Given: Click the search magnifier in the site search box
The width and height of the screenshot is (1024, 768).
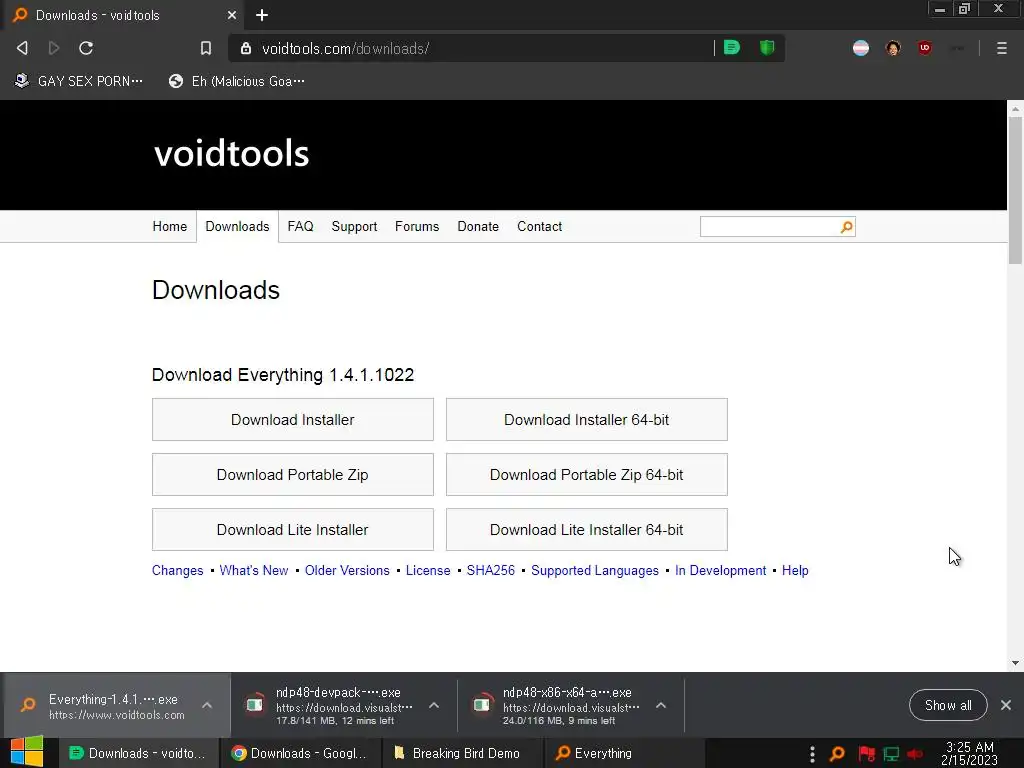Looking at the screenshot, I should point(846,227).
